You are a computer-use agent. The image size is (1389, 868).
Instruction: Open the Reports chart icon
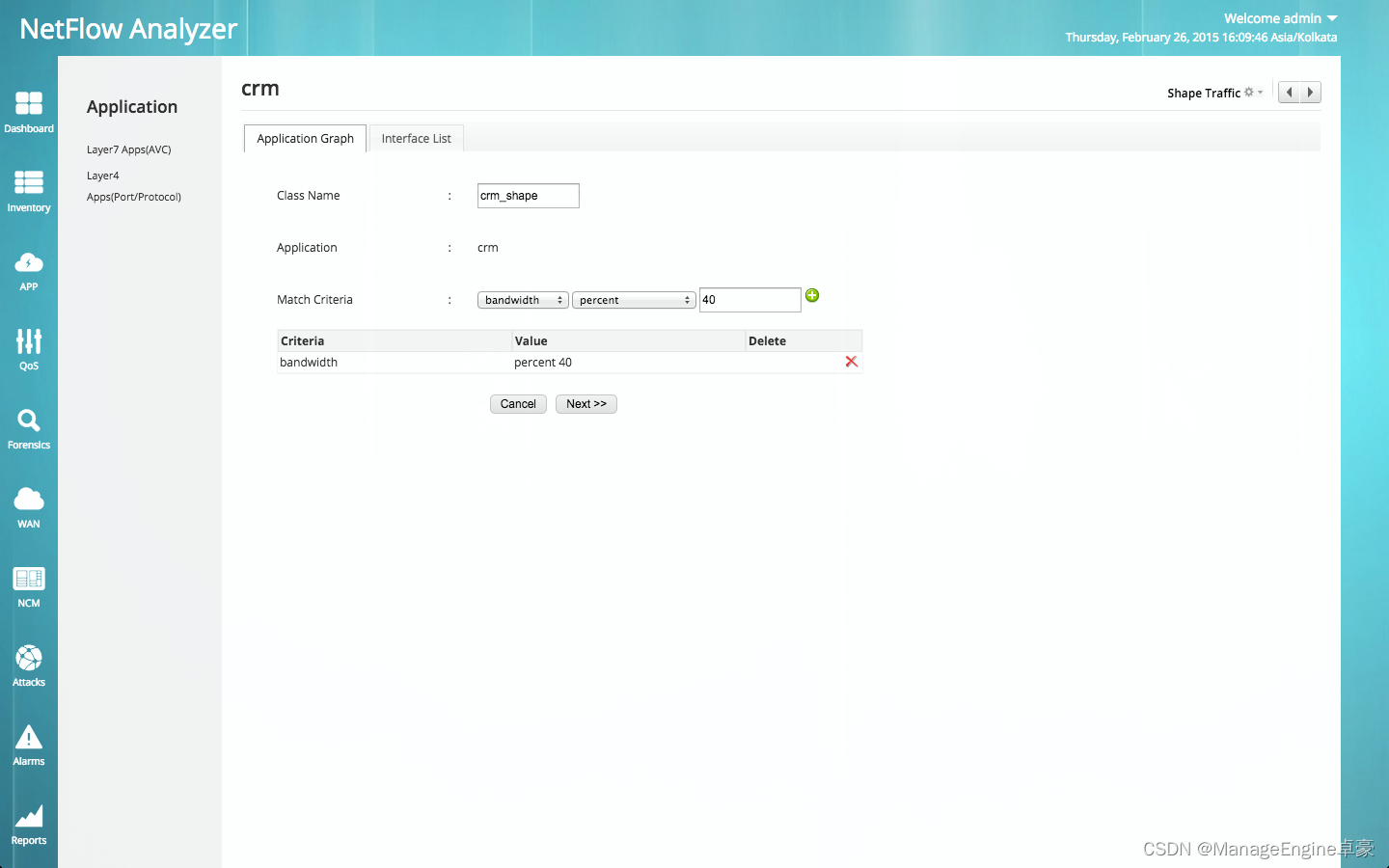29,816
